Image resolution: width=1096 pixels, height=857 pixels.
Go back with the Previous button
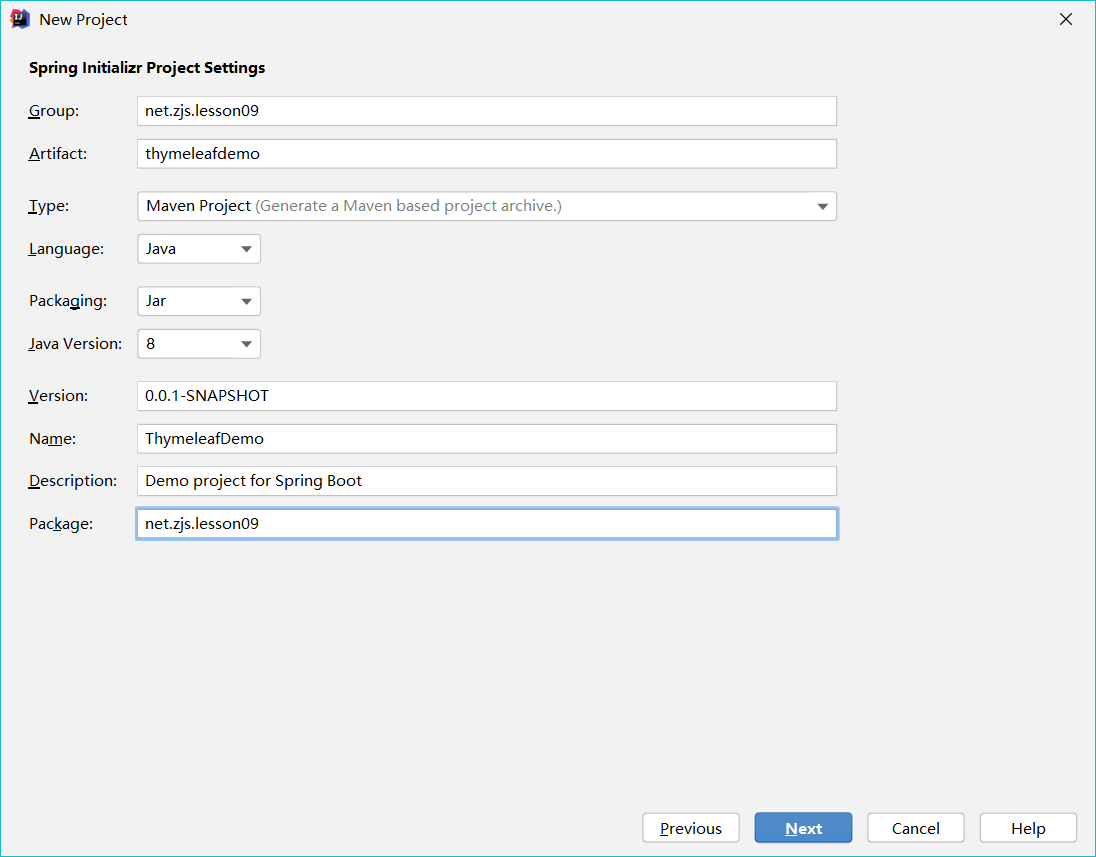(x=691, y=828)
